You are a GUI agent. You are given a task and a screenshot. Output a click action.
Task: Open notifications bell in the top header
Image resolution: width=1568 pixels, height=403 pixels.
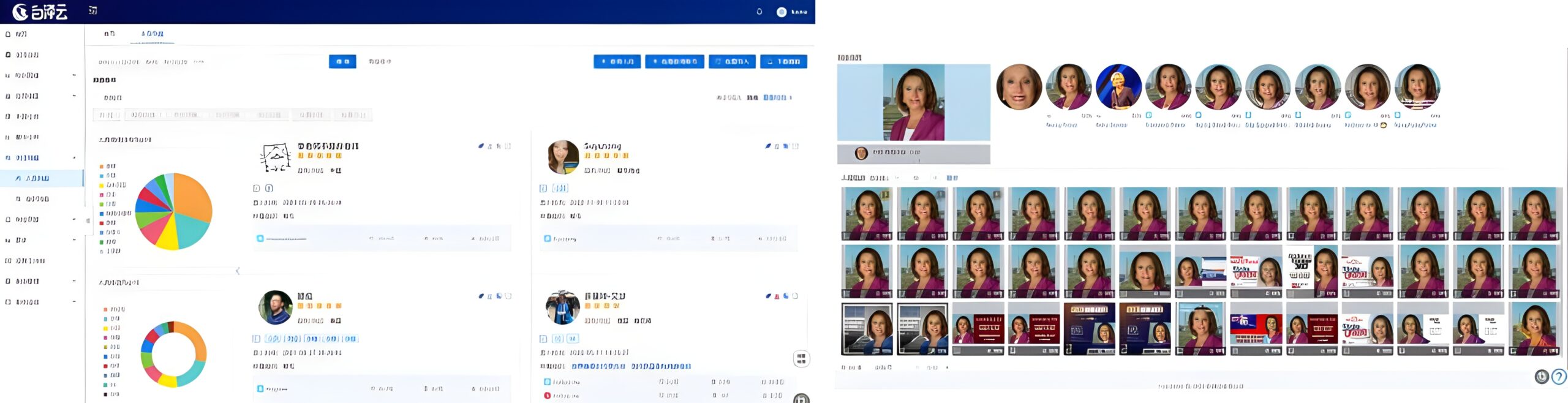pos(759,12)
